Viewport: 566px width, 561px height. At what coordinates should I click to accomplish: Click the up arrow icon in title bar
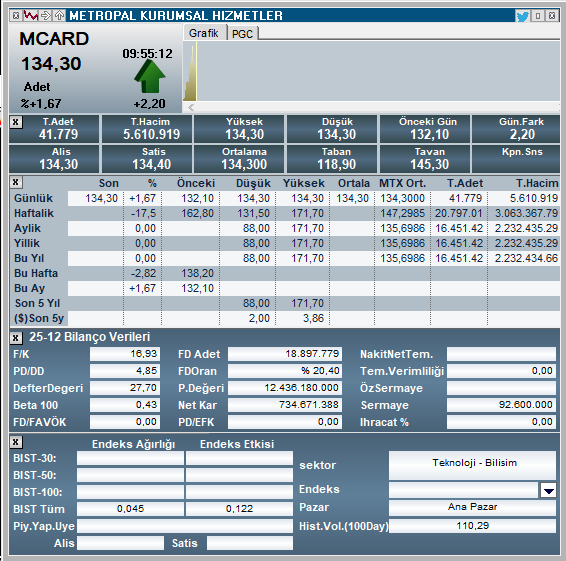(x=59, y=16)
